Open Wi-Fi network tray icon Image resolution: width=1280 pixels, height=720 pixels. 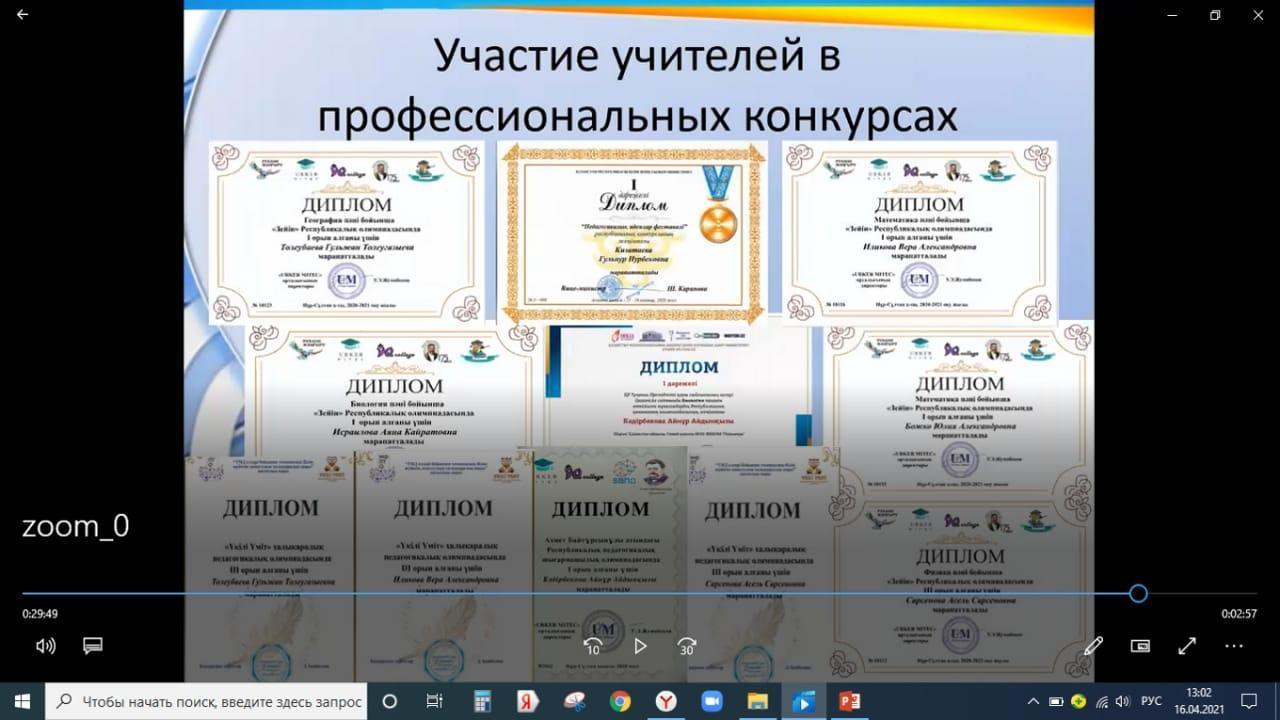[x=1102, y=701]
